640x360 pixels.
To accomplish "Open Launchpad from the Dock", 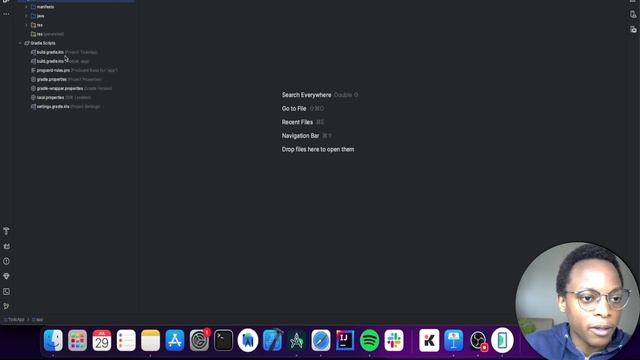I will [x=78, y=340].
